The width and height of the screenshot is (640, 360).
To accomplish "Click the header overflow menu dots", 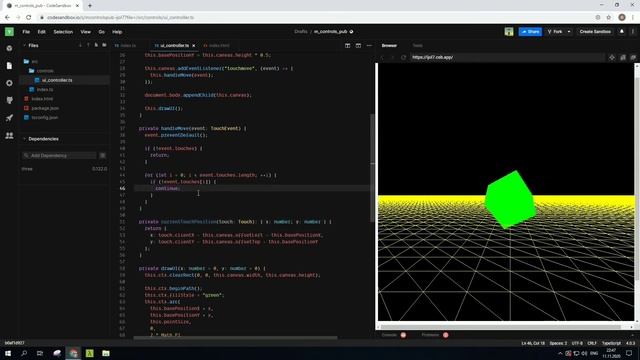I will point(633,31).
